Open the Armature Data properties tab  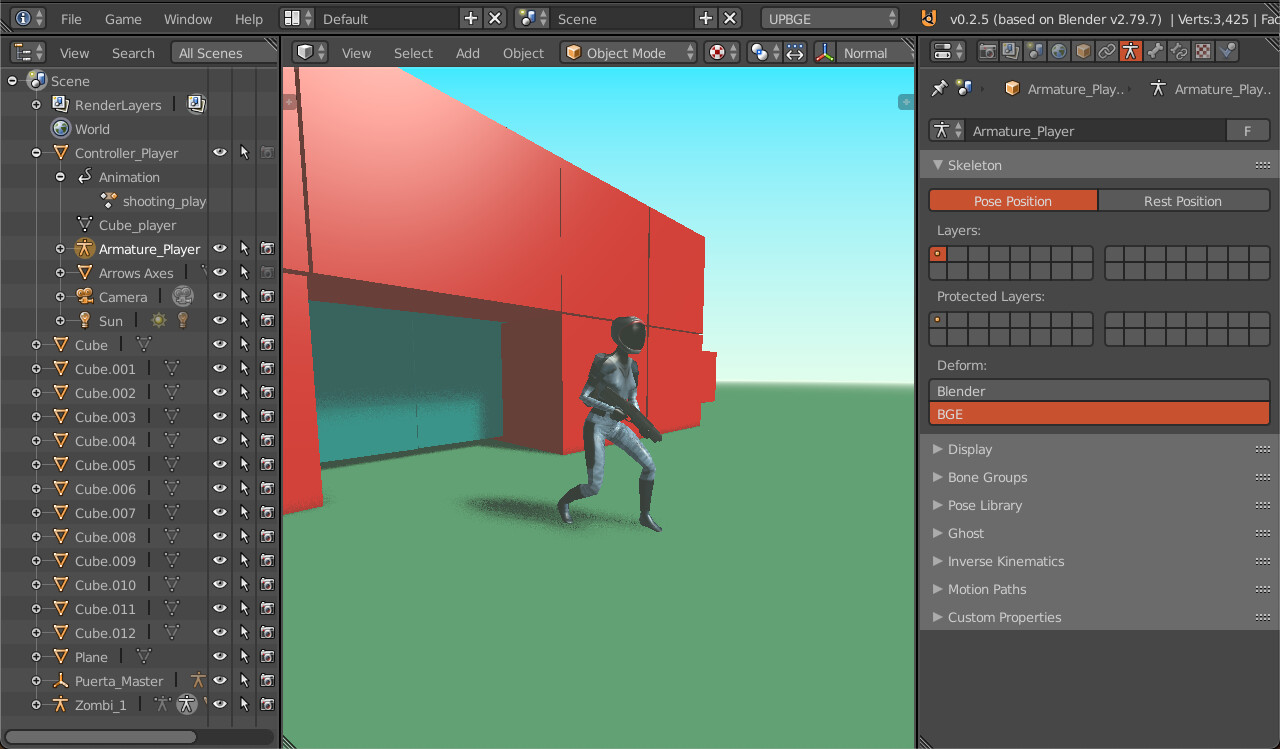[1131, 52]
